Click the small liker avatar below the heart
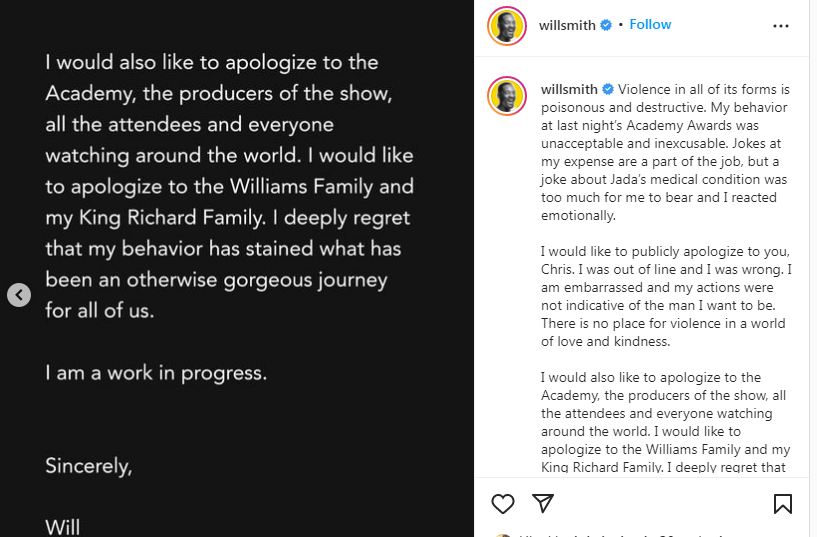The height and width of the screenshot is (537, 817). pos(502,535)
